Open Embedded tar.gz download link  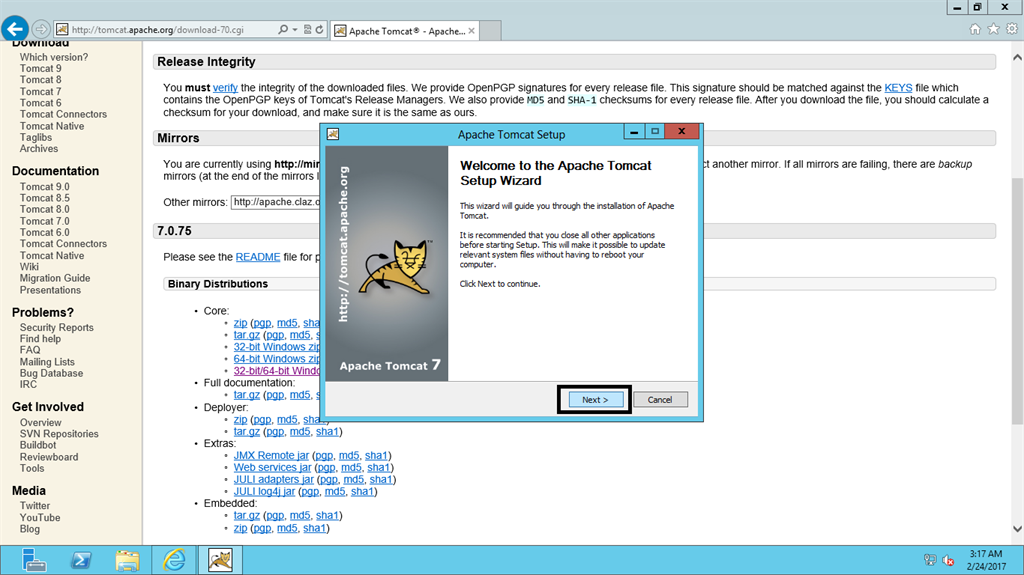click(x=247, y=516)
